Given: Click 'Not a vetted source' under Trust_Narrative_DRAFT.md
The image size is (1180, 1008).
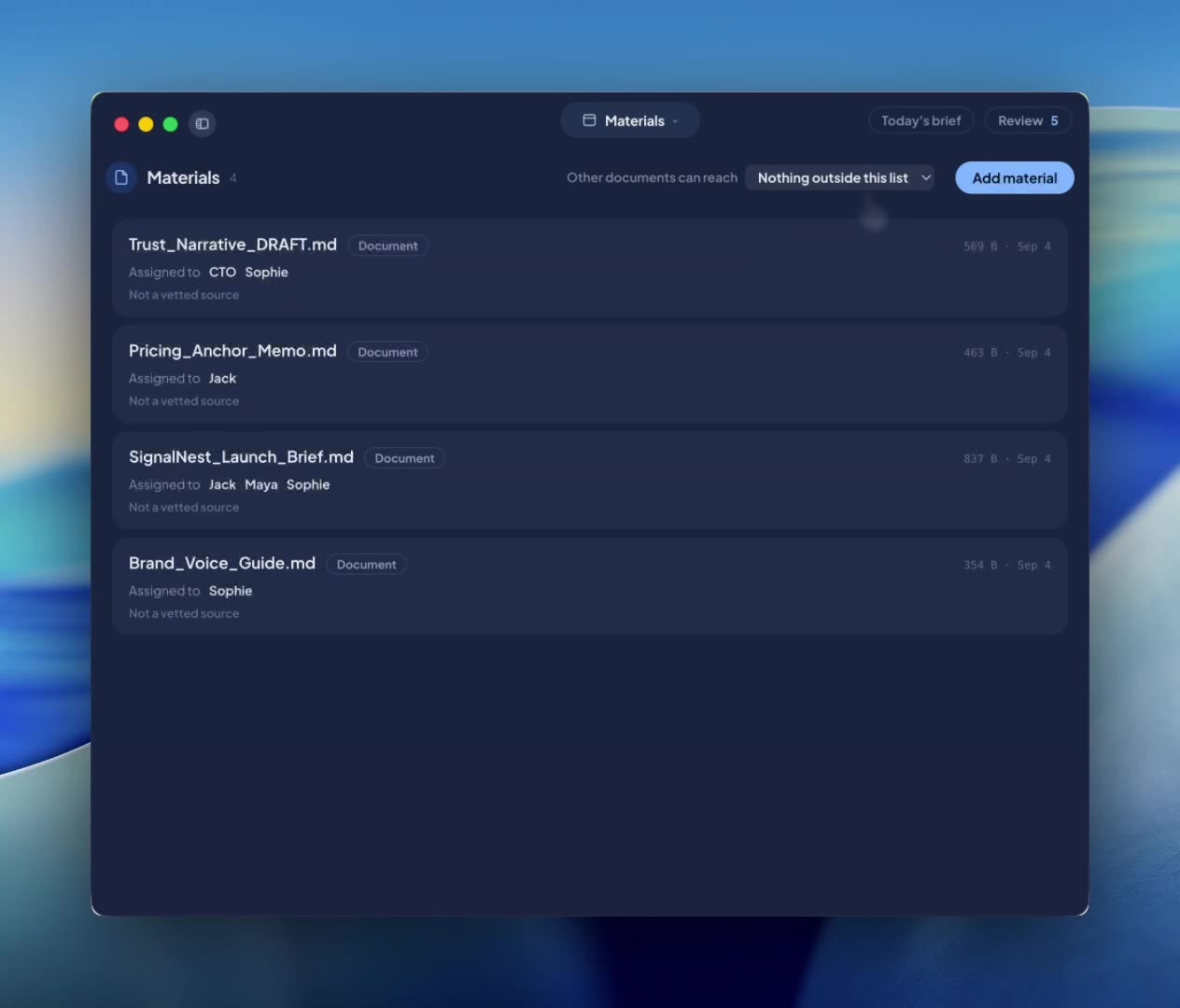Looking at the screenshot, I should [184, 295].
